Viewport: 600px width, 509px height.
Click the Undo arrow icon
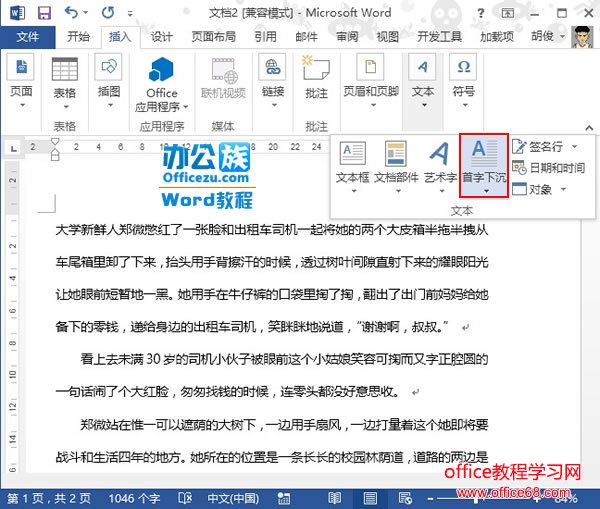72,12
